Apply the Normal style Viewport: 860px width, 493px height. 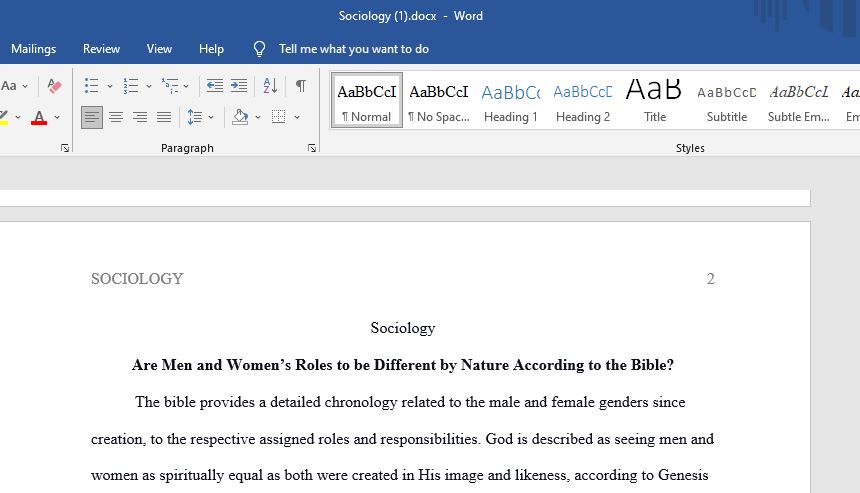pos(367,100)
